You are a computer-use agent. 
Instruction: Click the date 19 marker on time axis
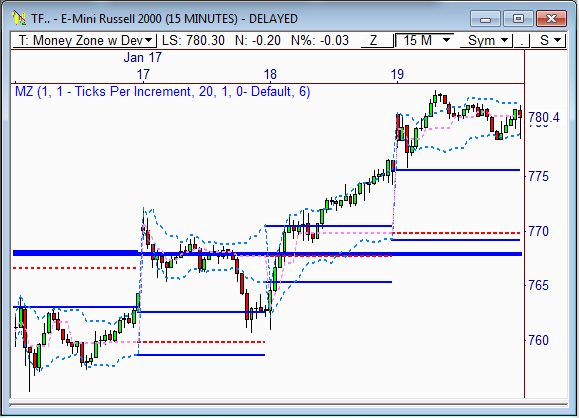point(397,75)
